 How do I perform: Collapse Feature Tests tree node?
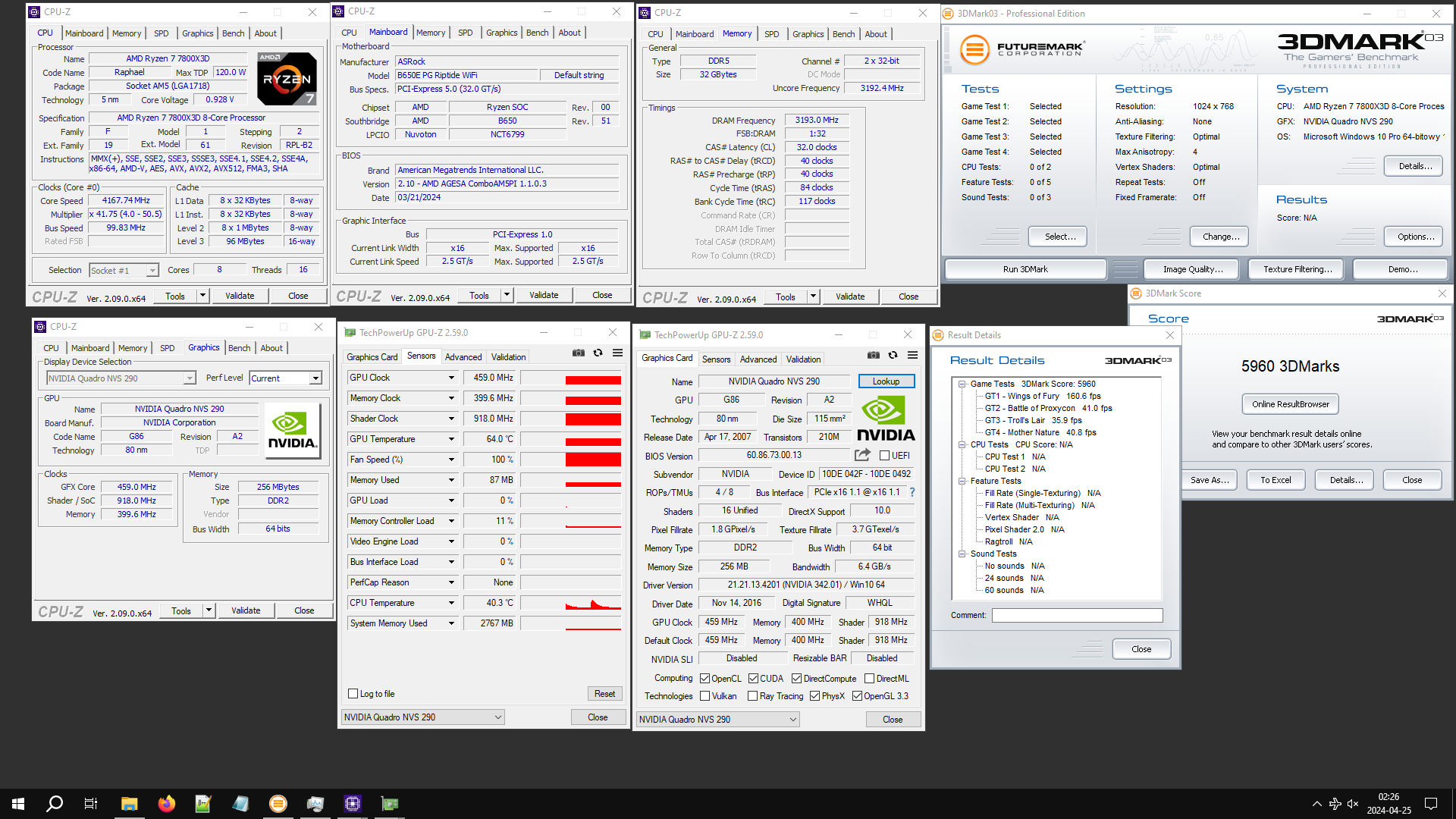tap(962, 481)
